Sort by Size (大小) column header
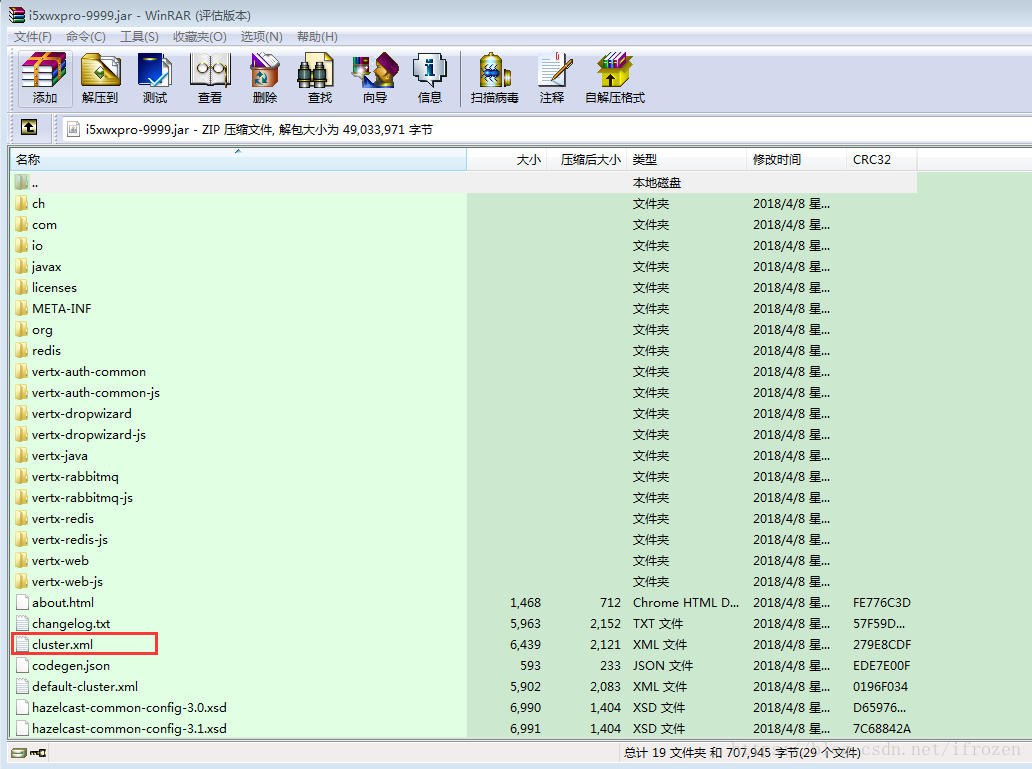This screenshot has height=769, width=1032. 507,159
